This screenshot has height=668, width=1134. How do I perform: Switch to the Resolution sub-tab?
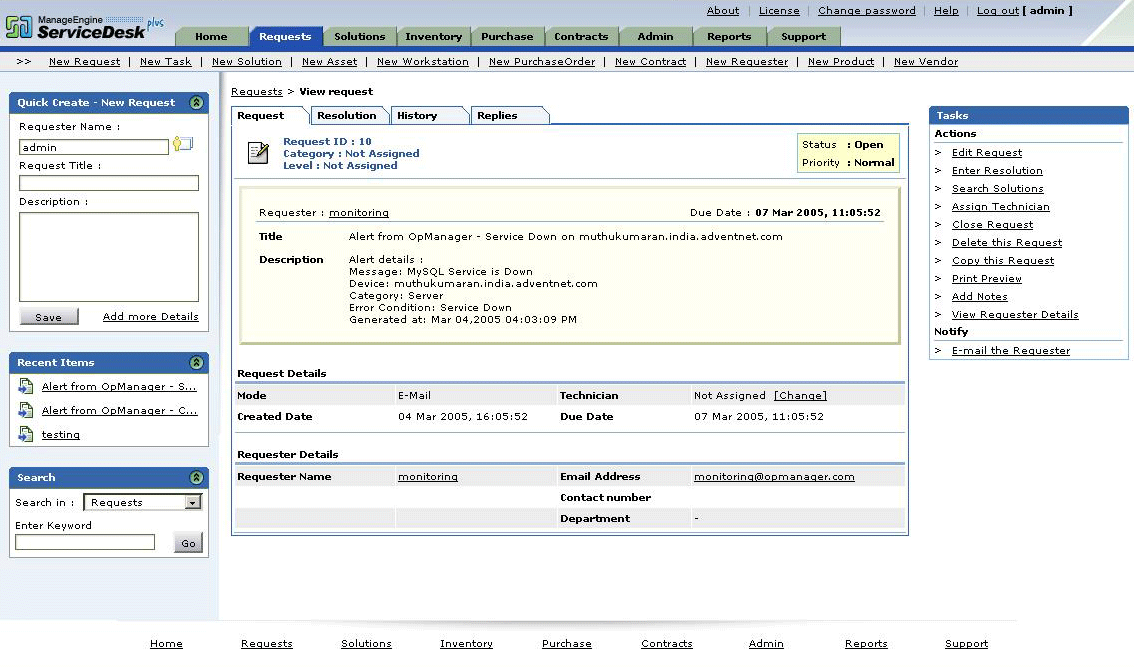347,116
